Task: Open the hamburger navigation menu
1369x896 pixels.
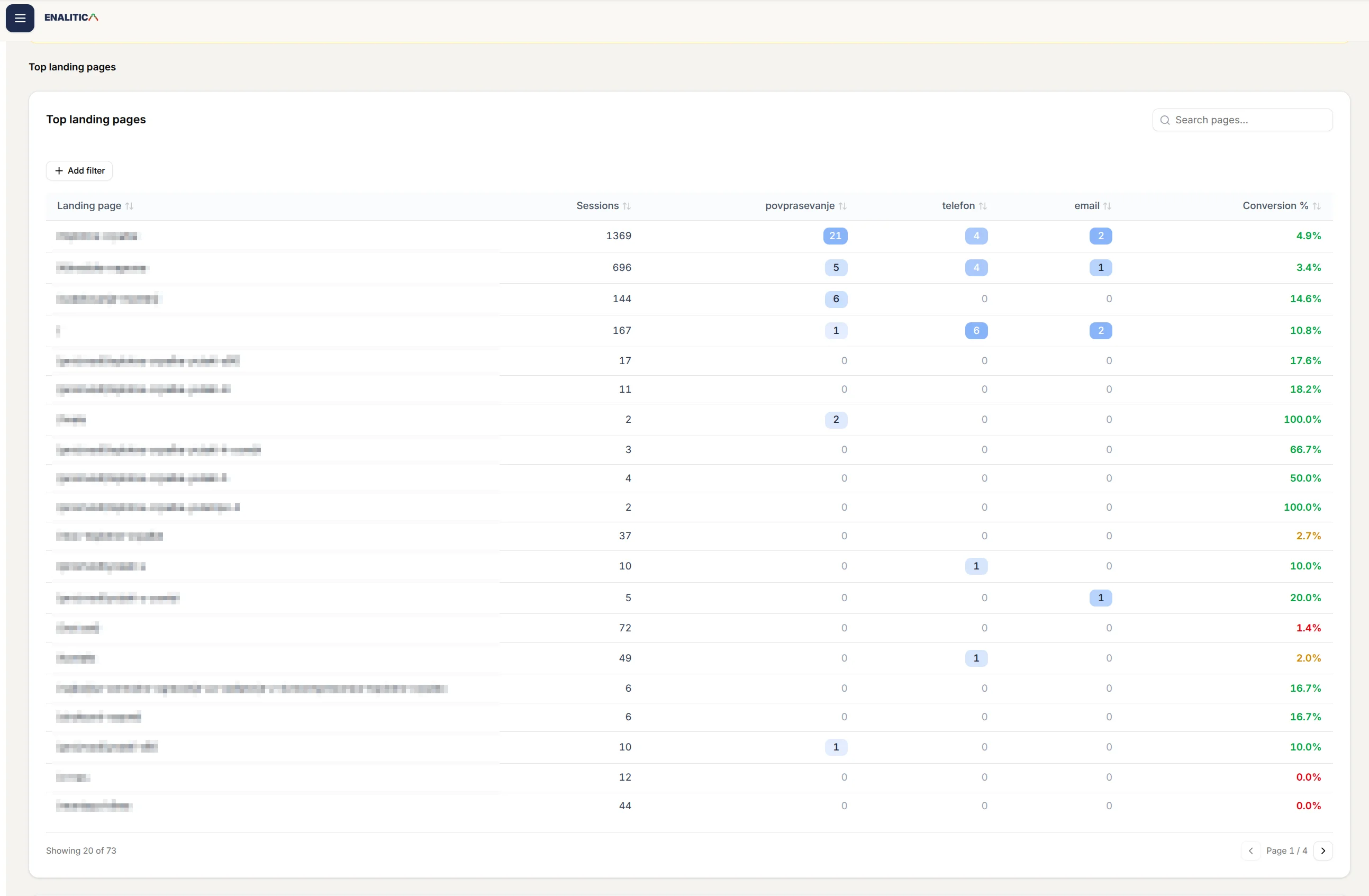Action: (20, 18)
